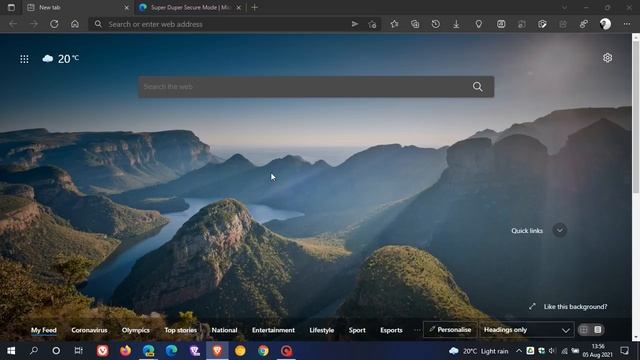Open the taskbar clock and date

pyautogui.click(x=598, y=351)
